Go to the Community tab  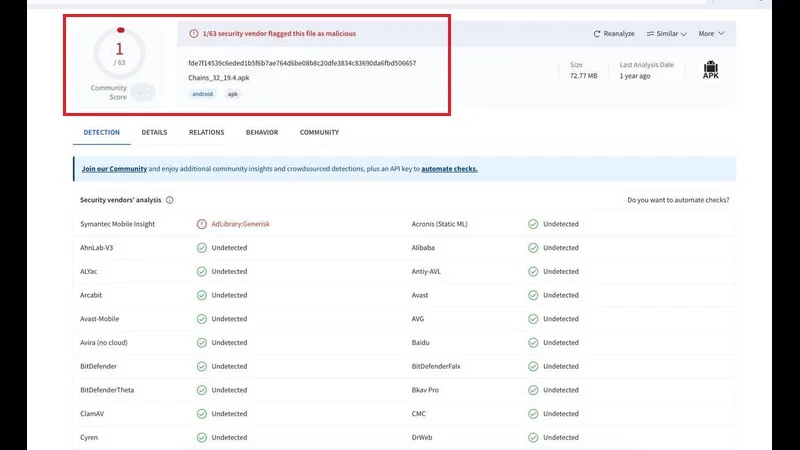point(319,132)
